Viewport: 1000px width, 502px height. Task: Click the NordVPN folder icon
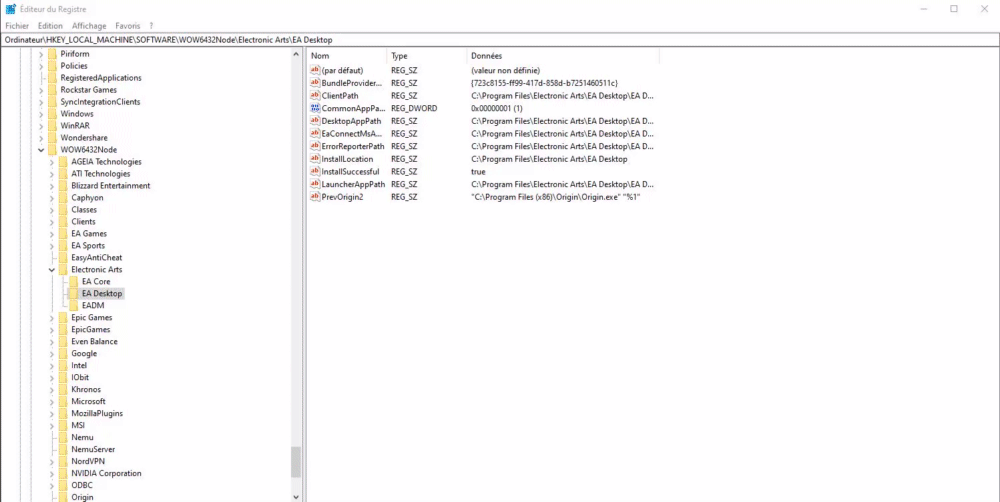(x=62, y=461)
